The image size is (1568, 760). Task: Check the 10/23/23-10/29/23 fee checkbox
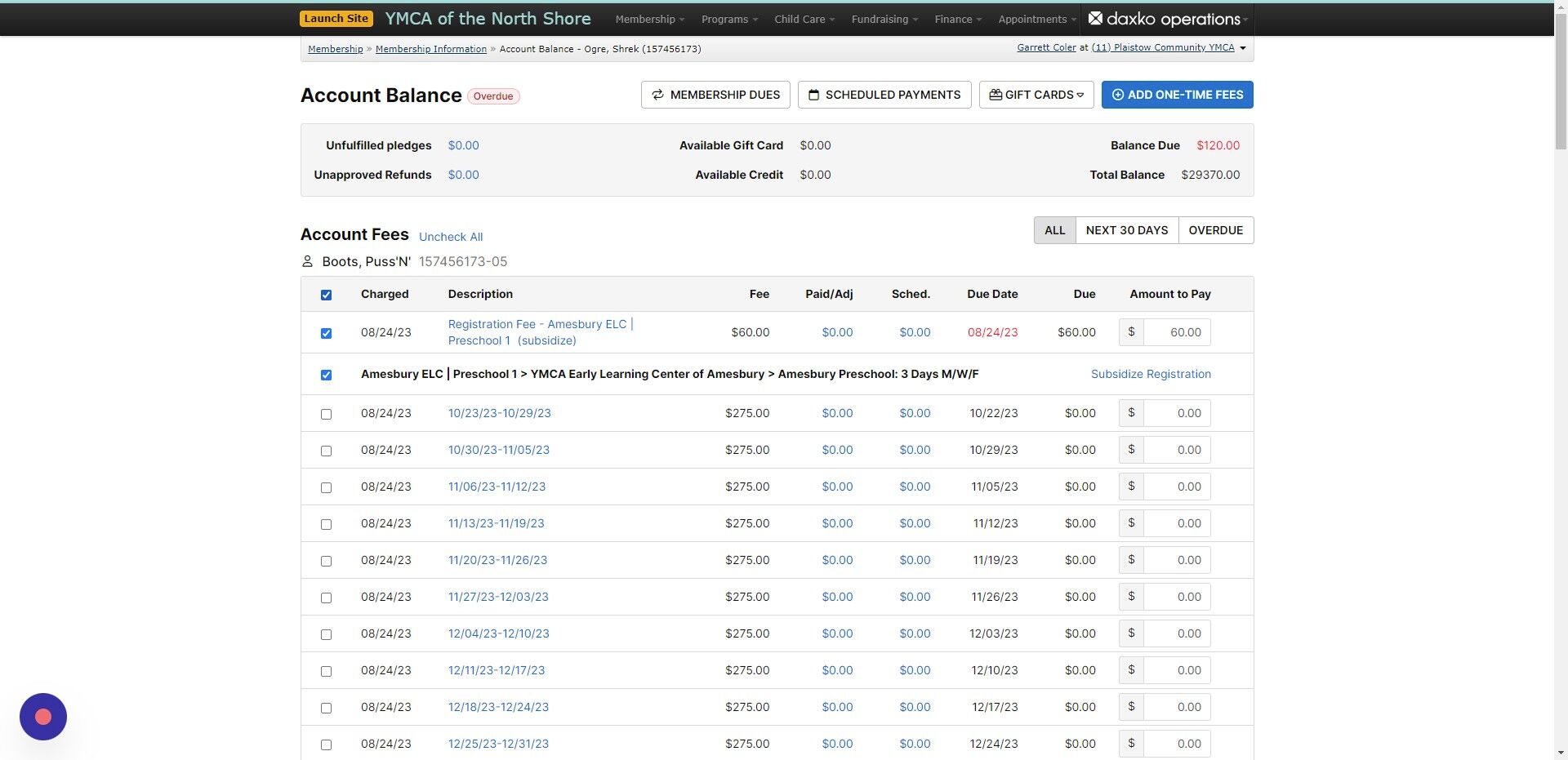click(326, 414)
